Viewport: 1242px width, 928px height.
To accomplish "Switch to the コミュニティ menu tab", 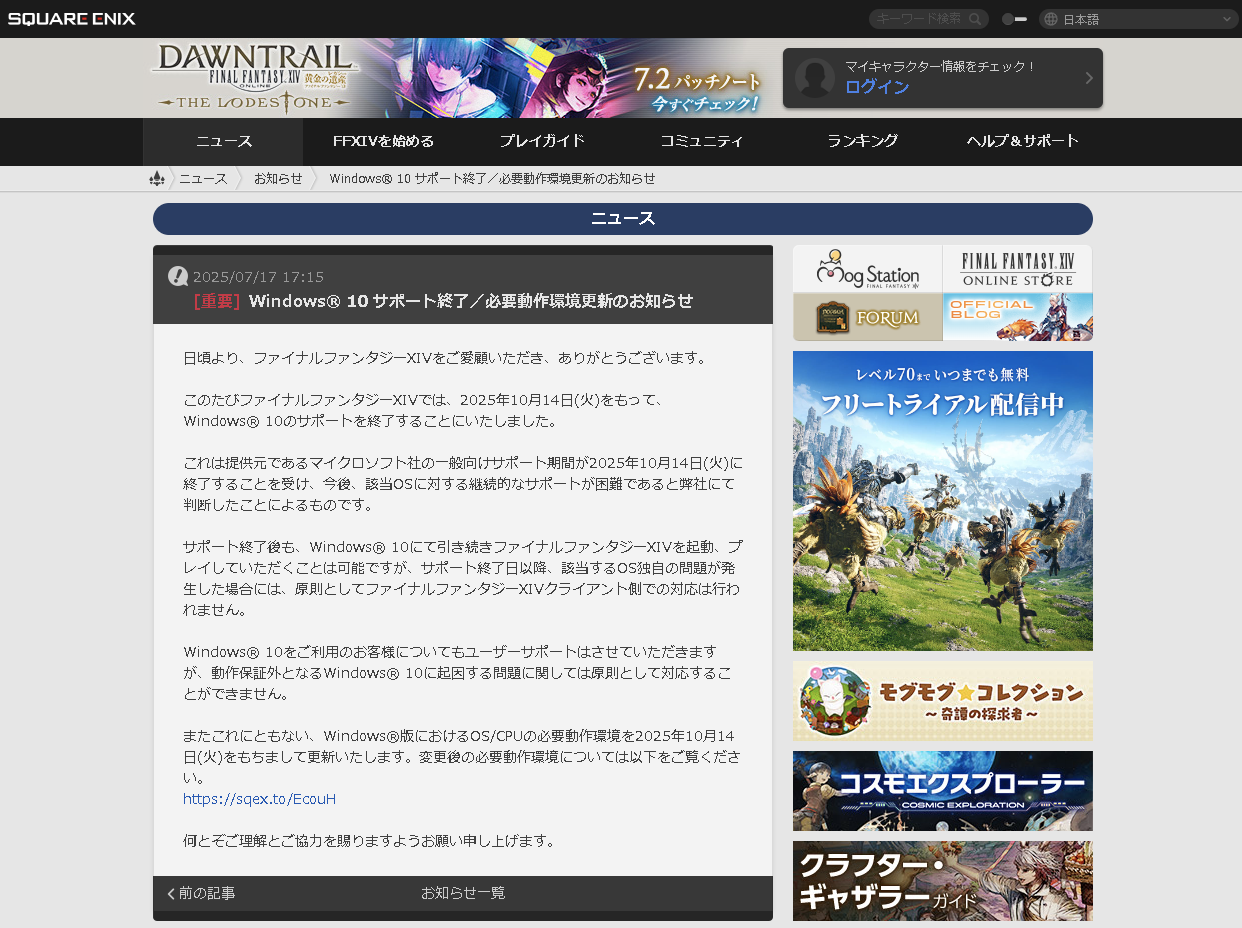I will coord(701,142).
